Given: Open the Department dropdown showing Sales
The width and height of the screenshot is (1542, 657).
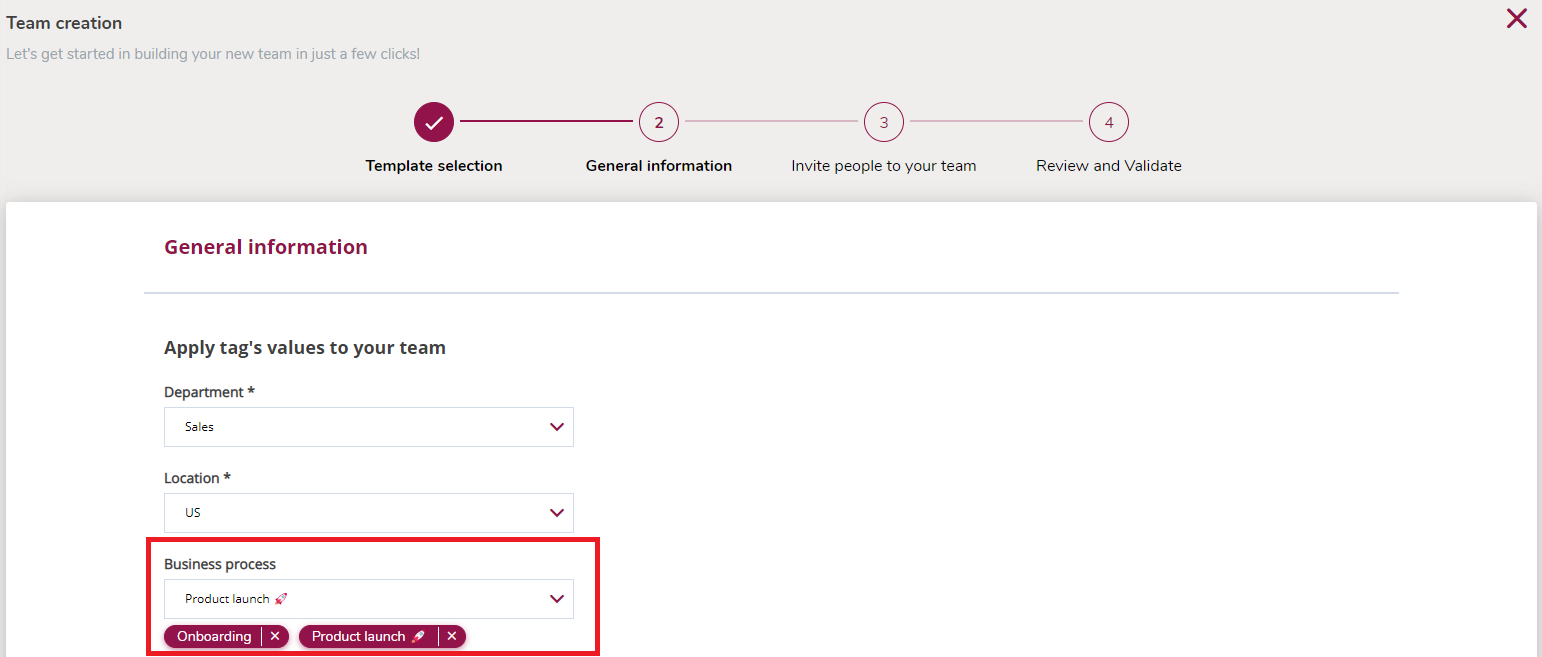Looking at the screenshot, I should (x=369, y=427).
